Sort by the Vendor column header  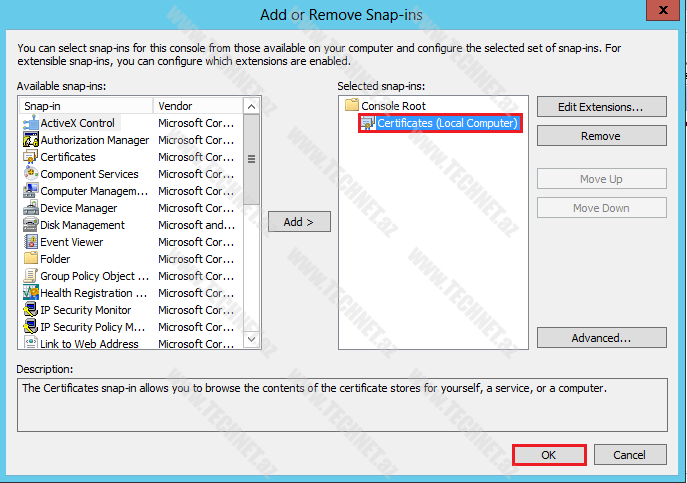[x=195, y=106]
